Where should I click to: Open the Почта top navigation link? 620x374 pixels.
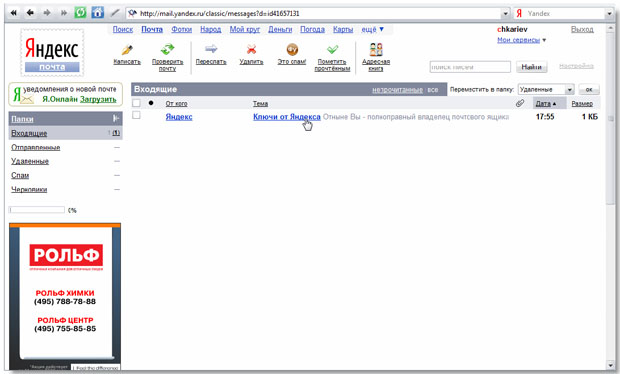coord(152,29)
